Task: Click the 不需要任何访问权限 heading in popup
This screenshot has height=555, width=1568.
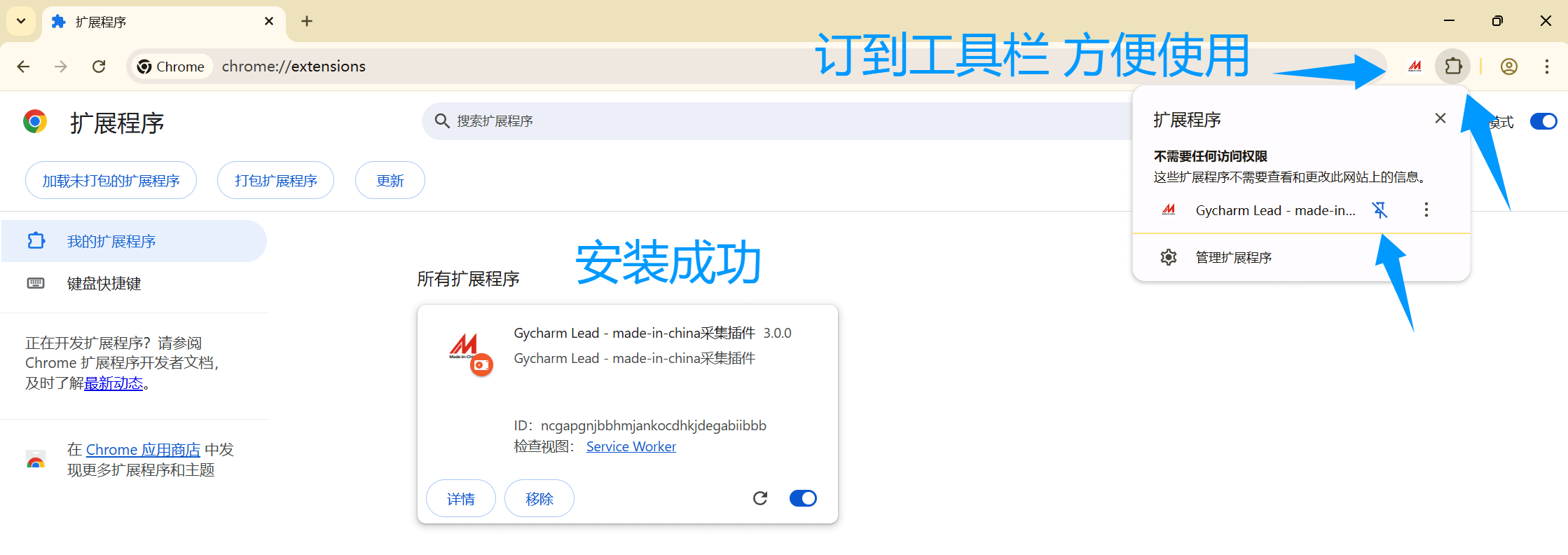Action: point(1210,156)
